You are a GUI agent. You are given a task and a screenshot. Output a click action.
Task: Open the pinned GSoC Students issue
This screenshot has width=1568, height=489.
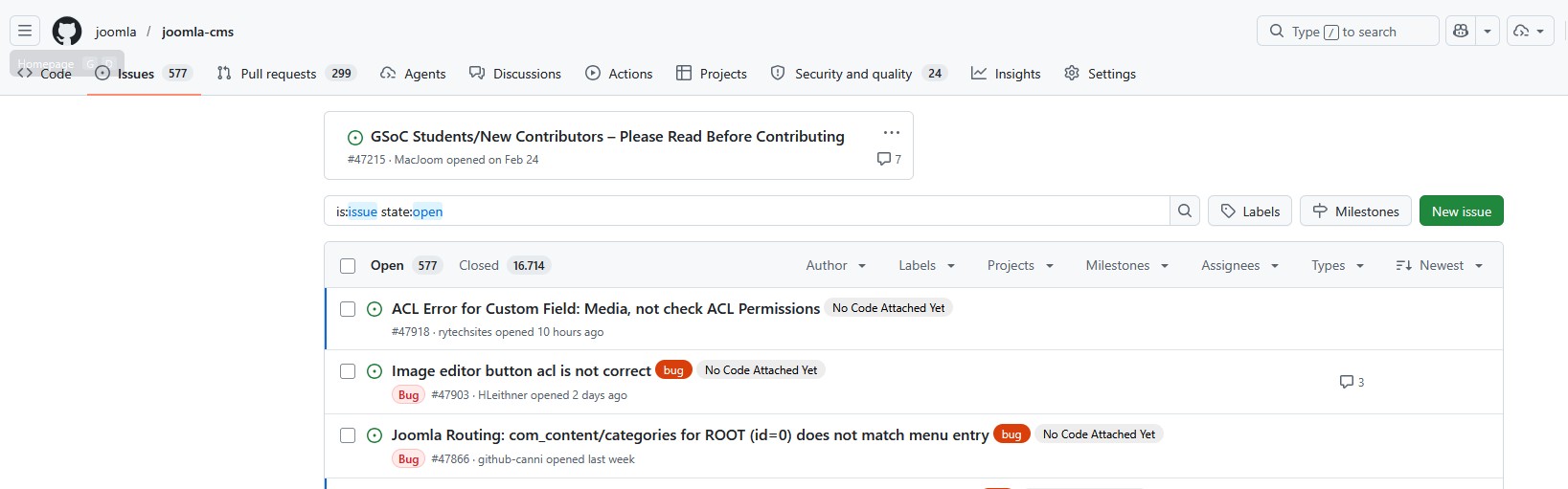(x=607, y=137)
